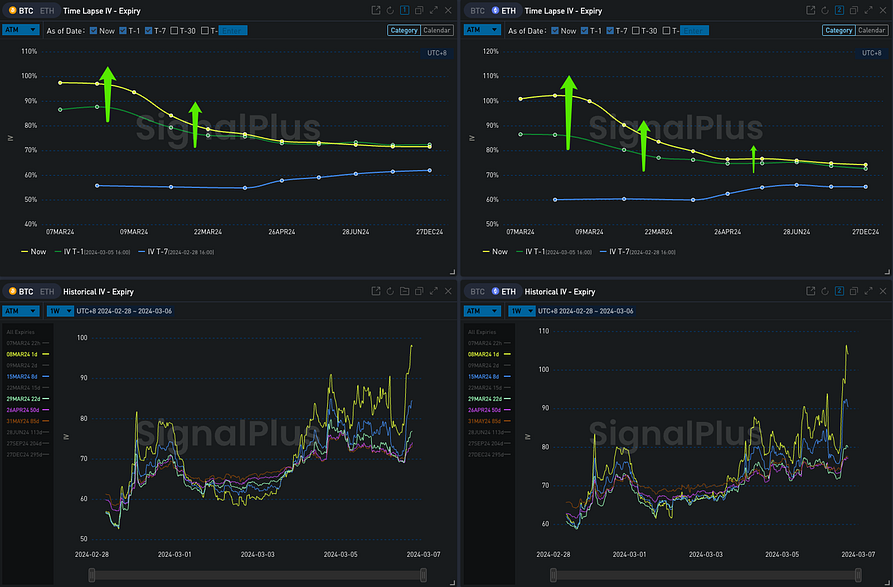
Task: Click the duplicate panel icon in ETH Time Lapse
Action: tap(852, 10)
